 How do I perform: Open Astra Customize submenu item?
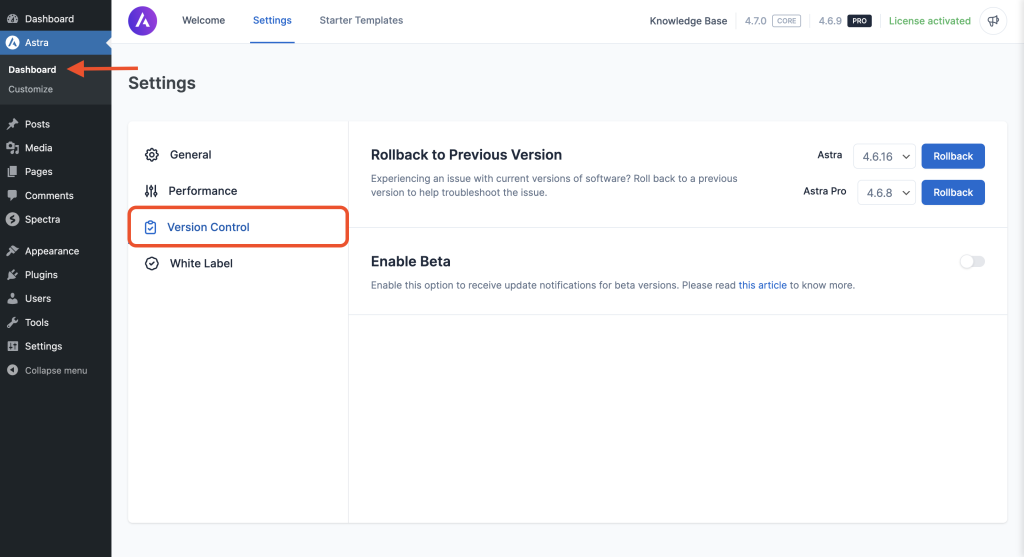point(31,89)
